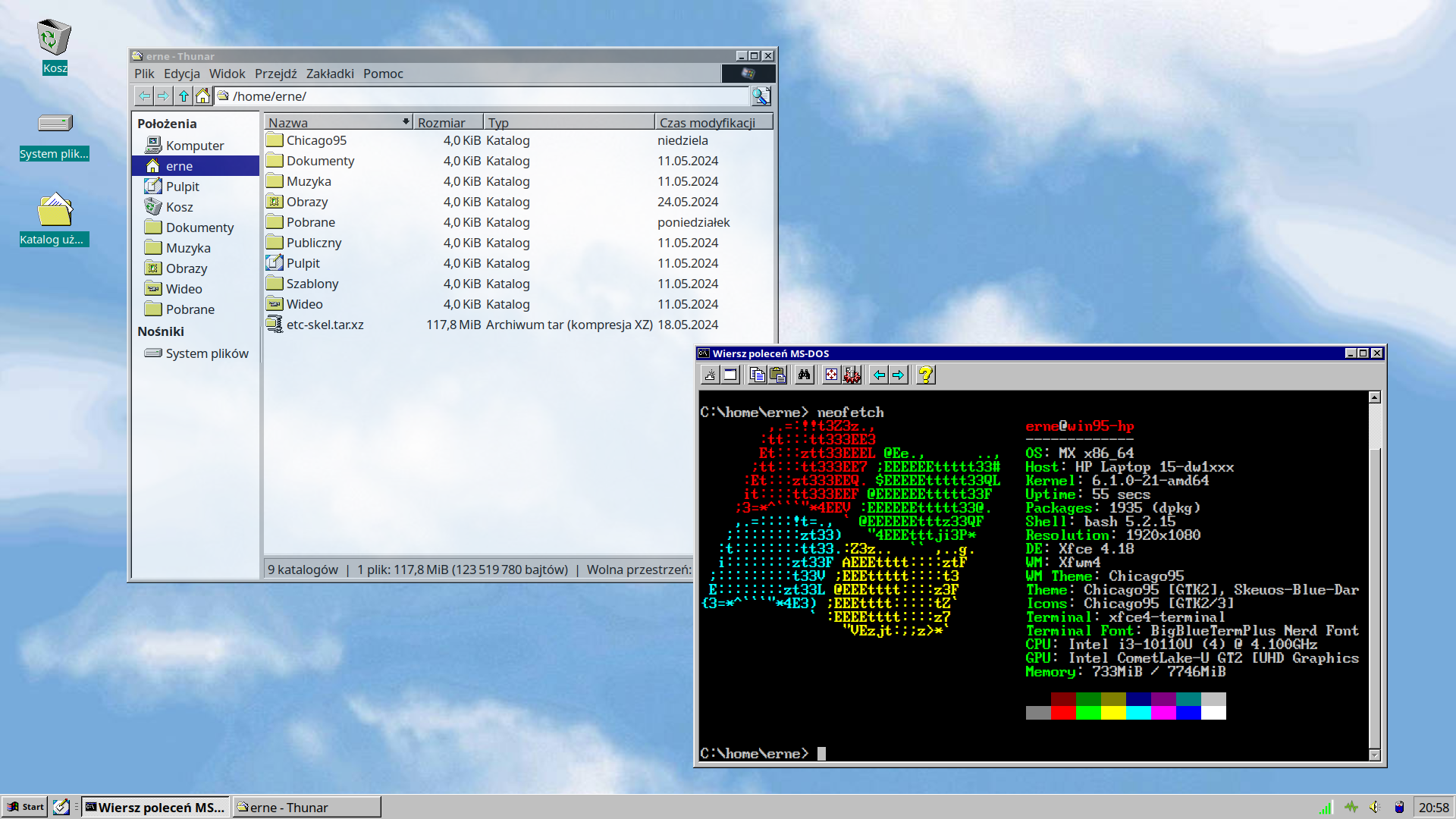Click the Wiersz poleceń MS... taskbar button
The width and height of the screenshot is (1456, 819).
coord(155,807)
